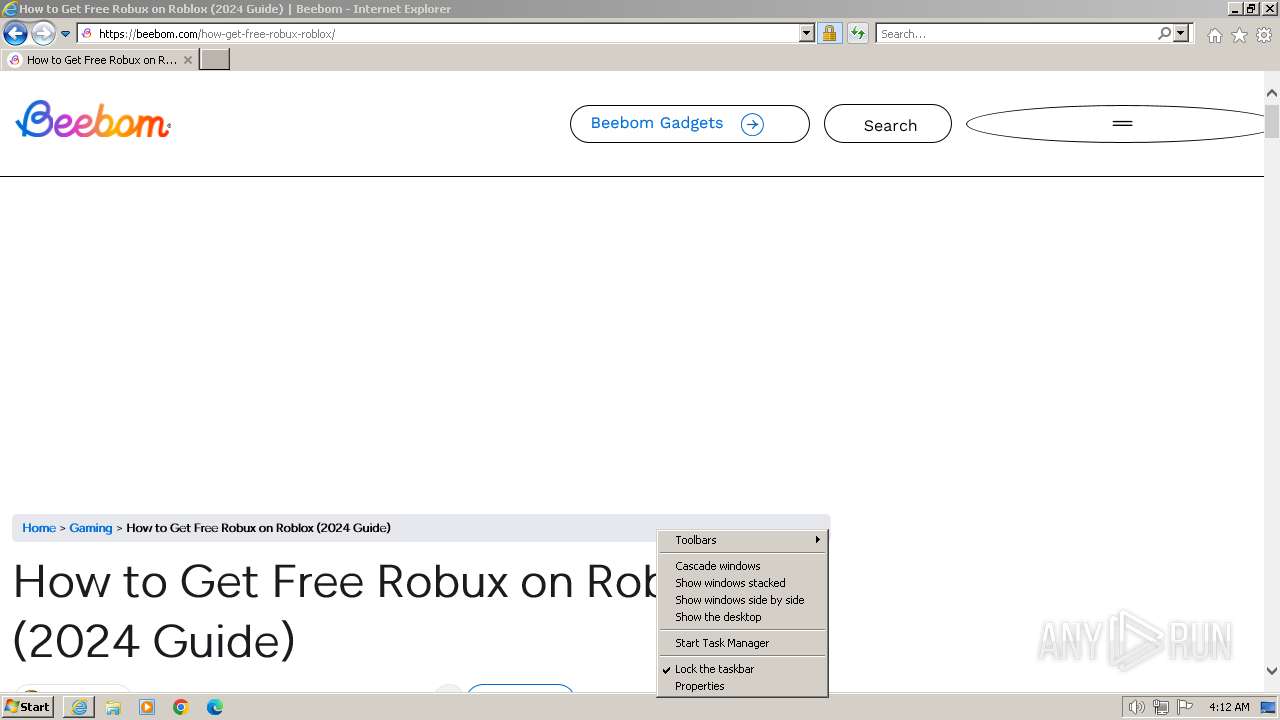Click the show desktop tray button

coord(1269,707)
